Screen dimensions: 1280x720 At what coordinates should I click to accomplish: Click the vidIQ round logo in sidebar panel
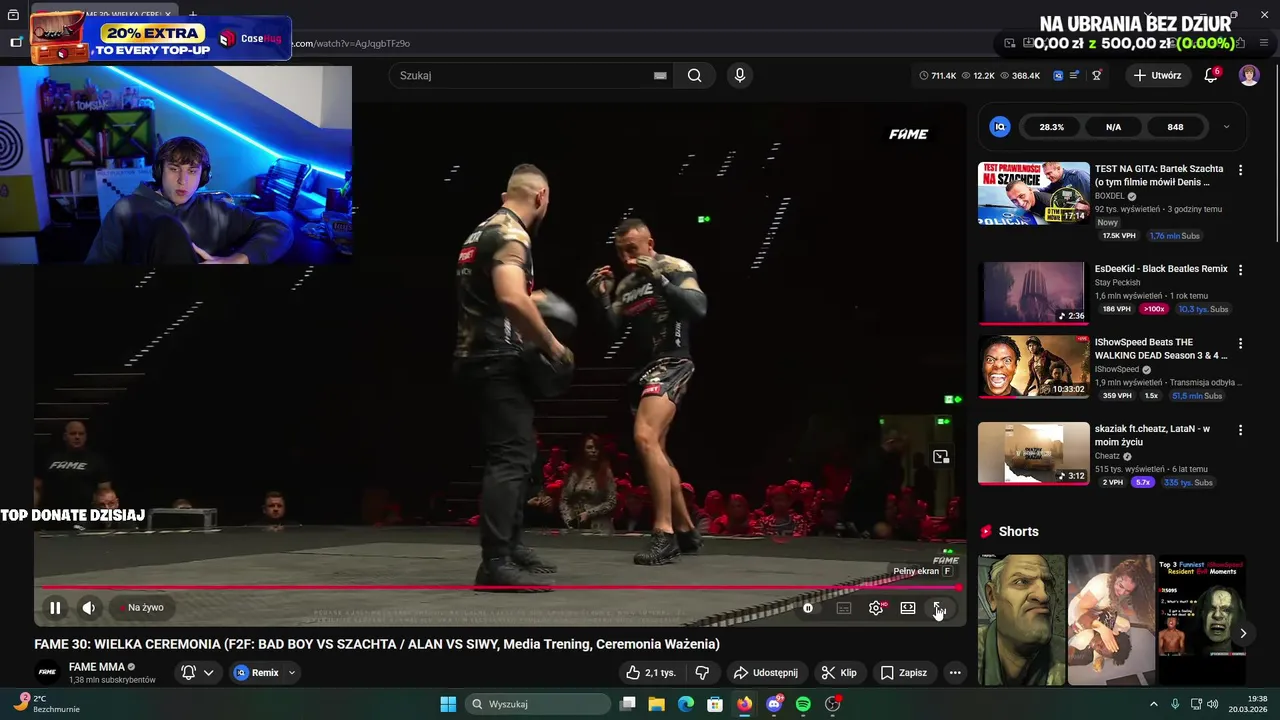999,127
